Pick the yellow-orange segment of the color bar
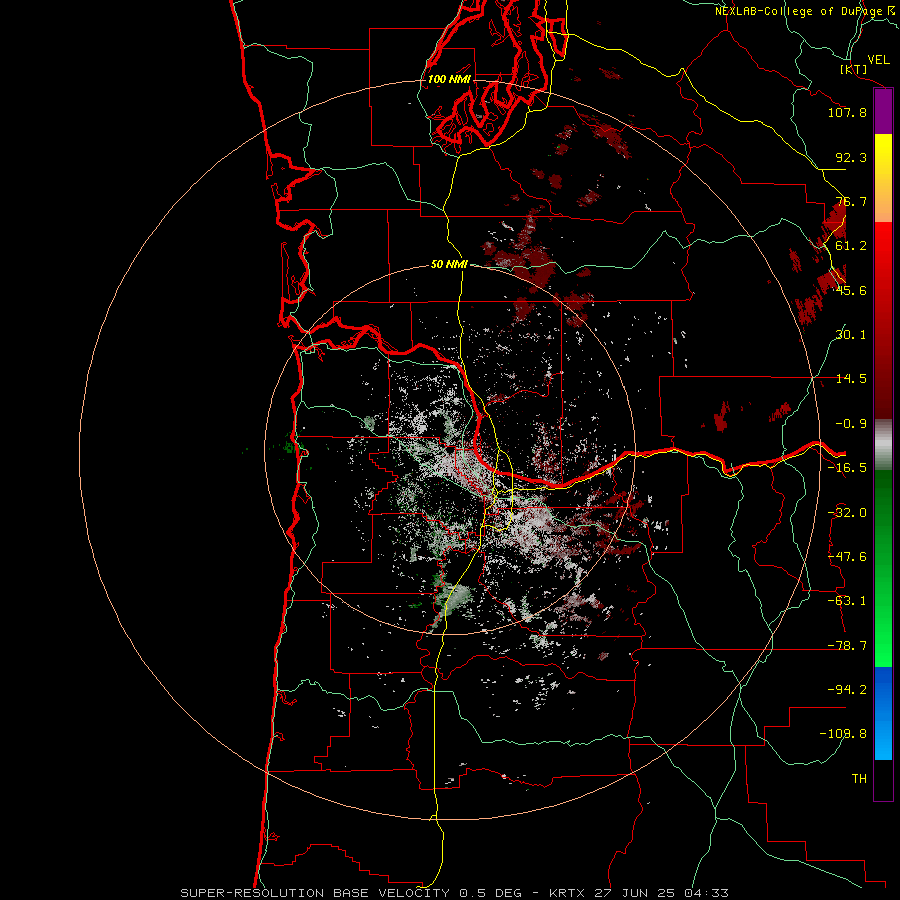The height and width of the screenshot is (900, 900). (883, 178)
